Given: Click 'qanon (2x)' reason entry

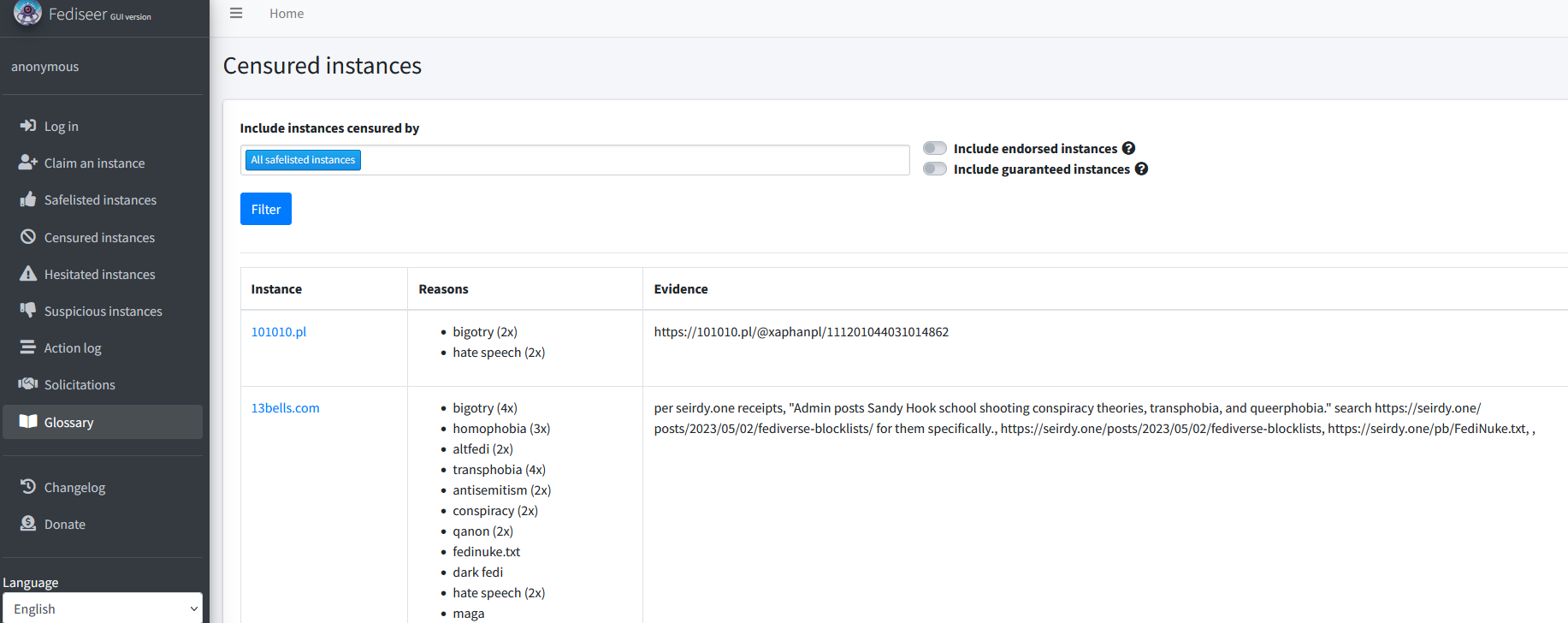Looking at the screenshot, I should coord(483,531).
